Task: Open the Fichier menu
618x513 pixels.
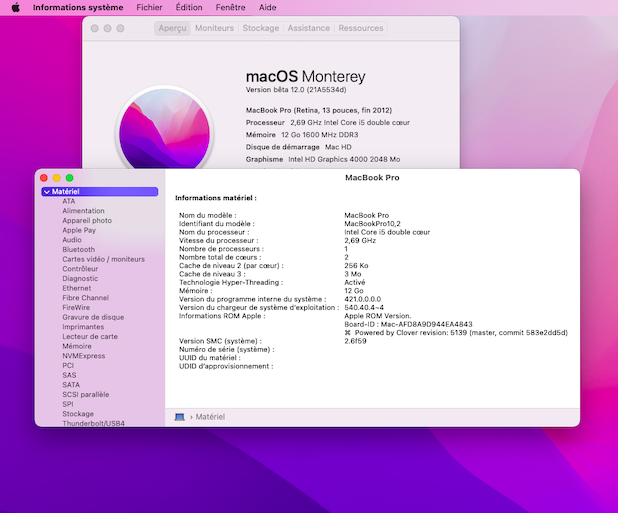Action: pyautogui.click(x=149, y=7)
